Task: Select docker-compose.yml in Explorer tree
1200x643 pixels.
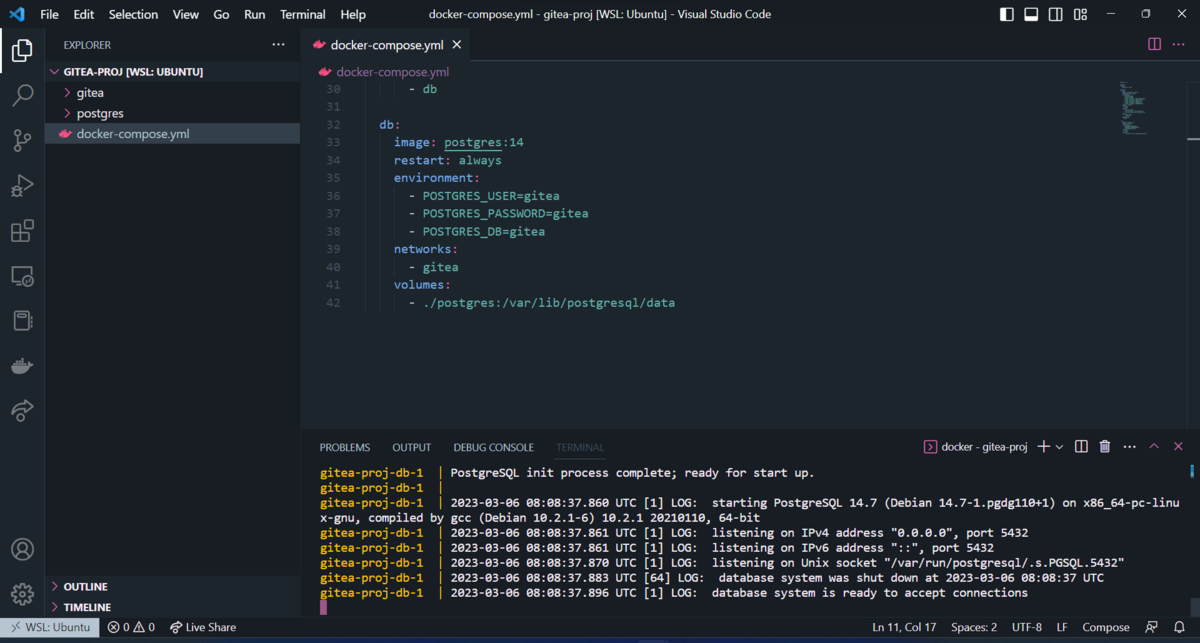Action: pos(172,134)
